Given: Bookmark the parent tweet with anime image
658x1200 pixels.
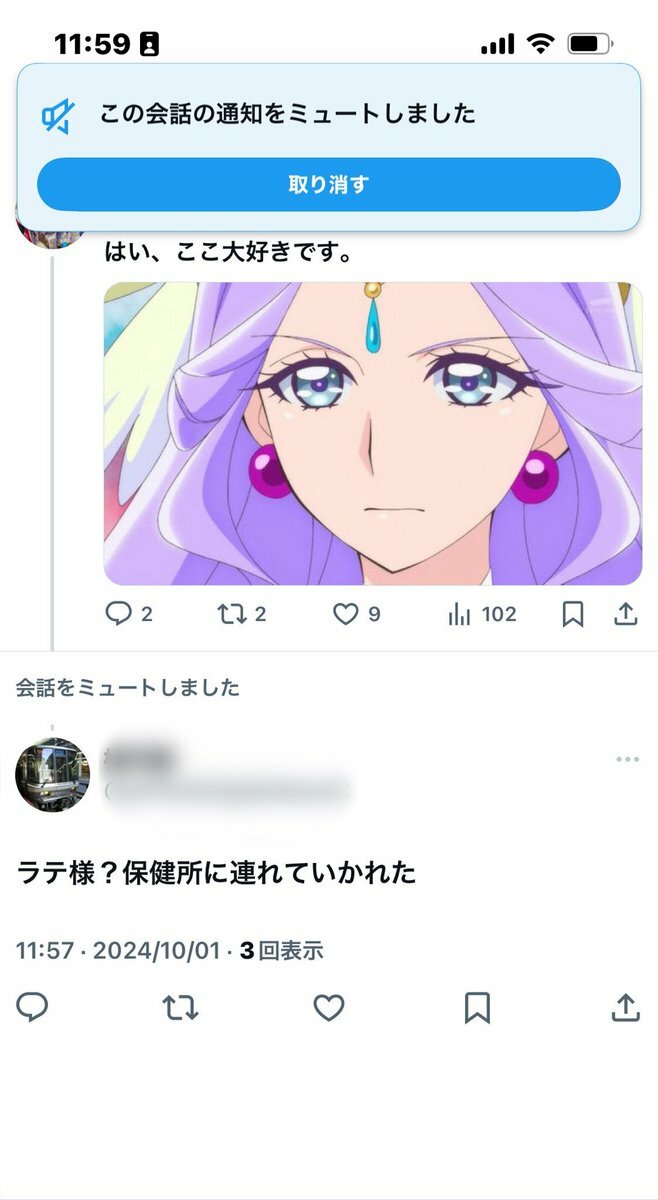Looking at the screenshot, I should point(573,614).
